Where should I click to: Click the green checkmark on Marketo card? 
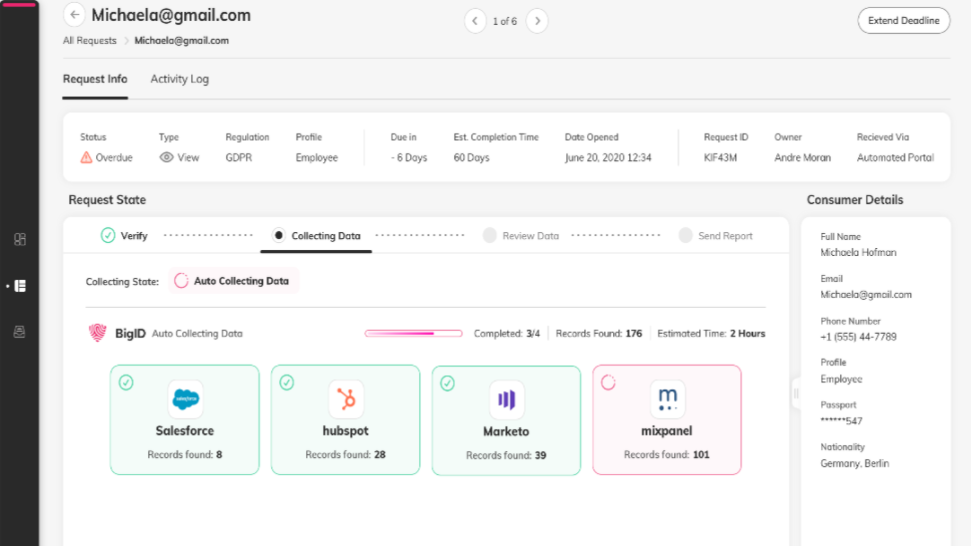tap(448, 383)
